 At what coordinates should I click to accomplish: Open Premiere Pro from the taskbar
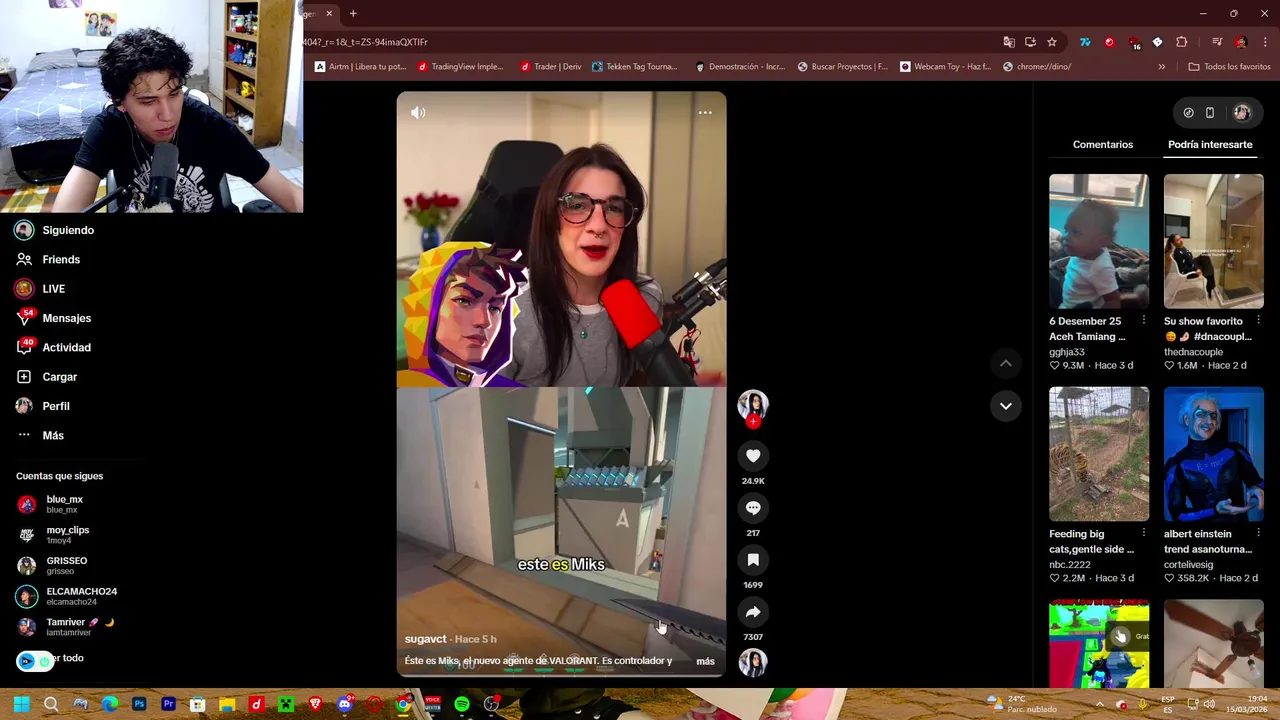click(168, 704)
